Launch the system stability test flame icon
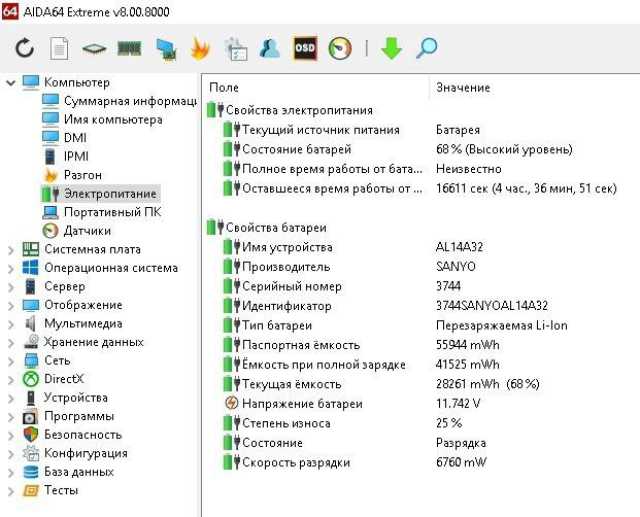640x517 pixels. (200, 48)
